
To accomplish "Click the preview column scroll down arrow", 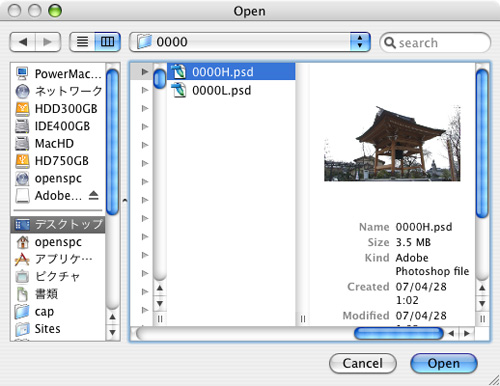I will tap(482, 303).
